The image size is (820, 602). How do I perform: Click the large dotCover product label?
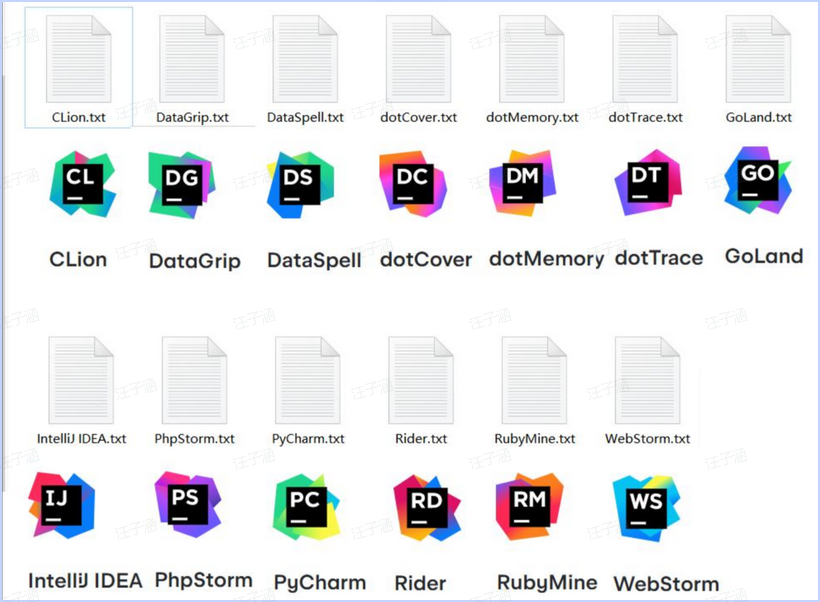tap(426, 259)
